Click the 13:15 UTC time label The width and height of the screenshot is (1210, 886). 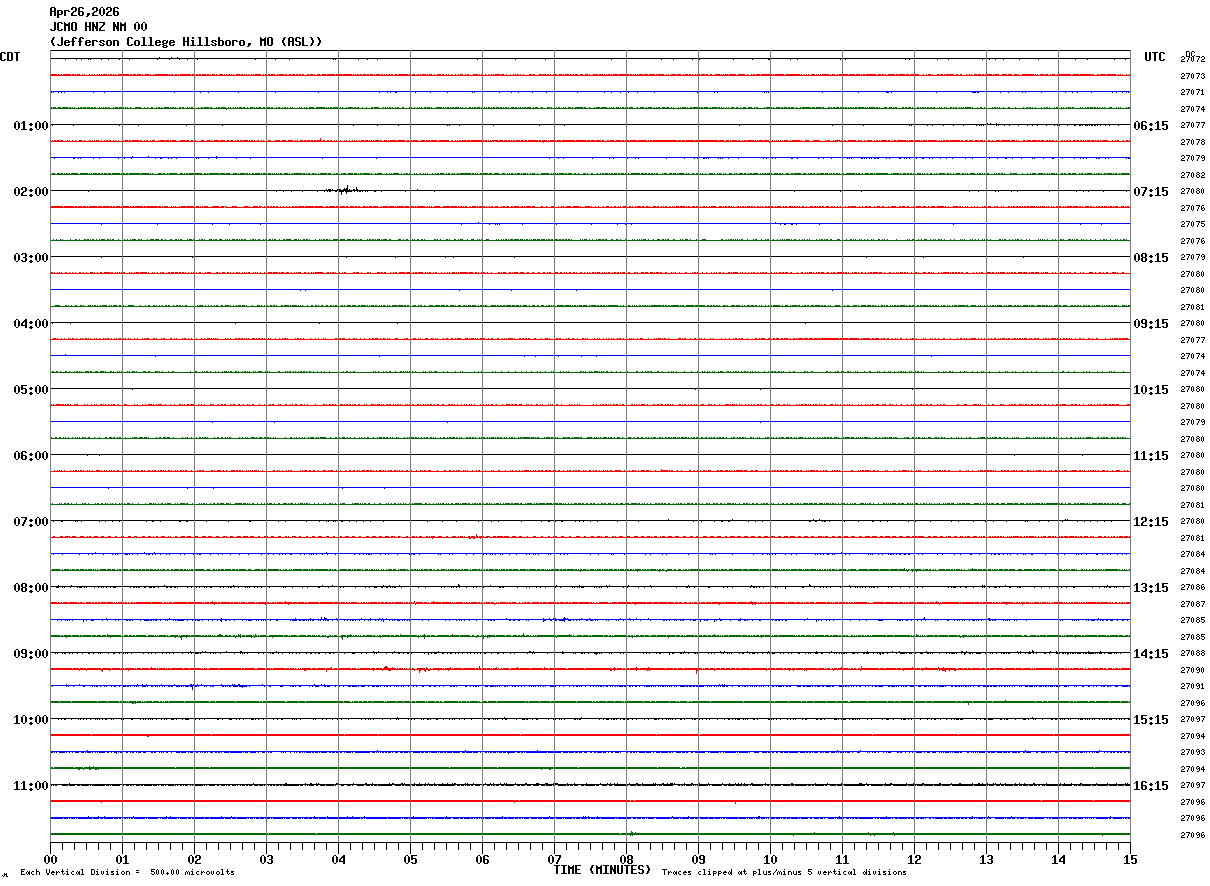click(1151, 588)
